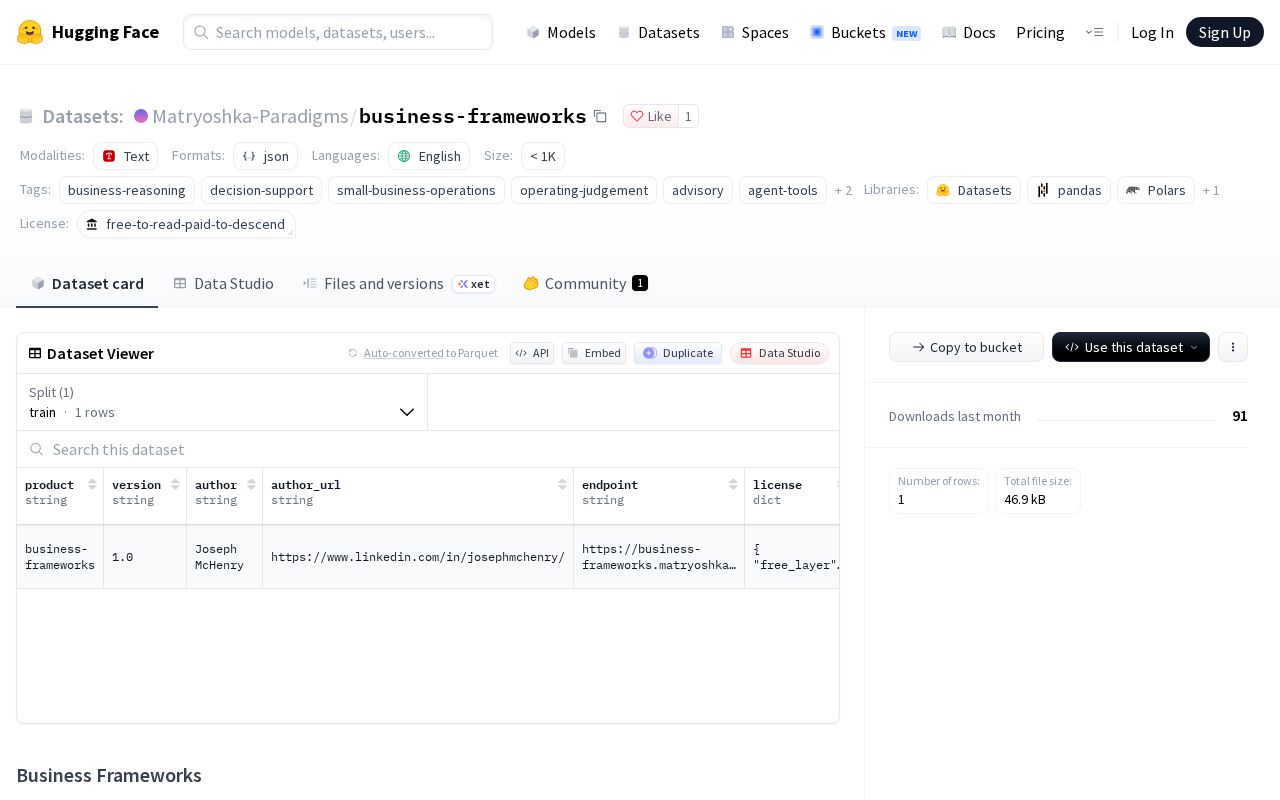Click the Auto-converted link
This screenshot has width=1280, height=800.
coord(404,353)
